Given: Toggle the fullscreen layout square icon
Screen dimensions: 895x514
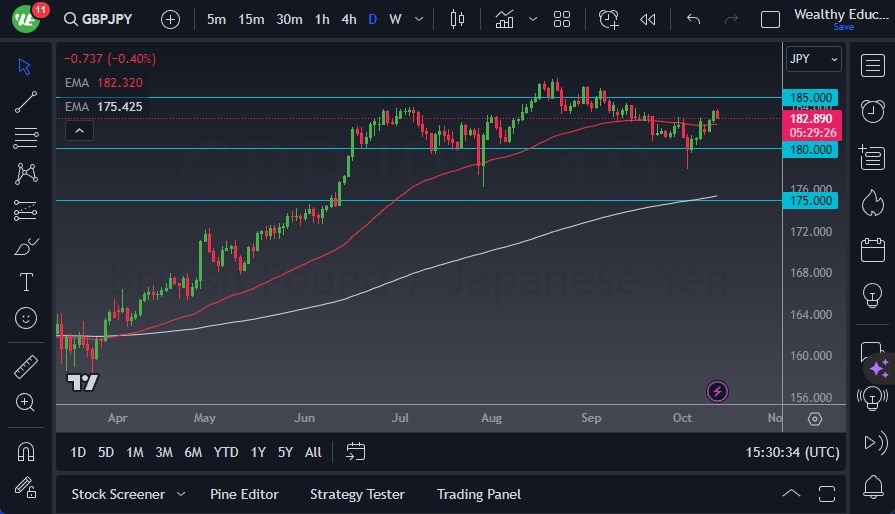Looking at the screenshot, I should (x=770, y=19).
